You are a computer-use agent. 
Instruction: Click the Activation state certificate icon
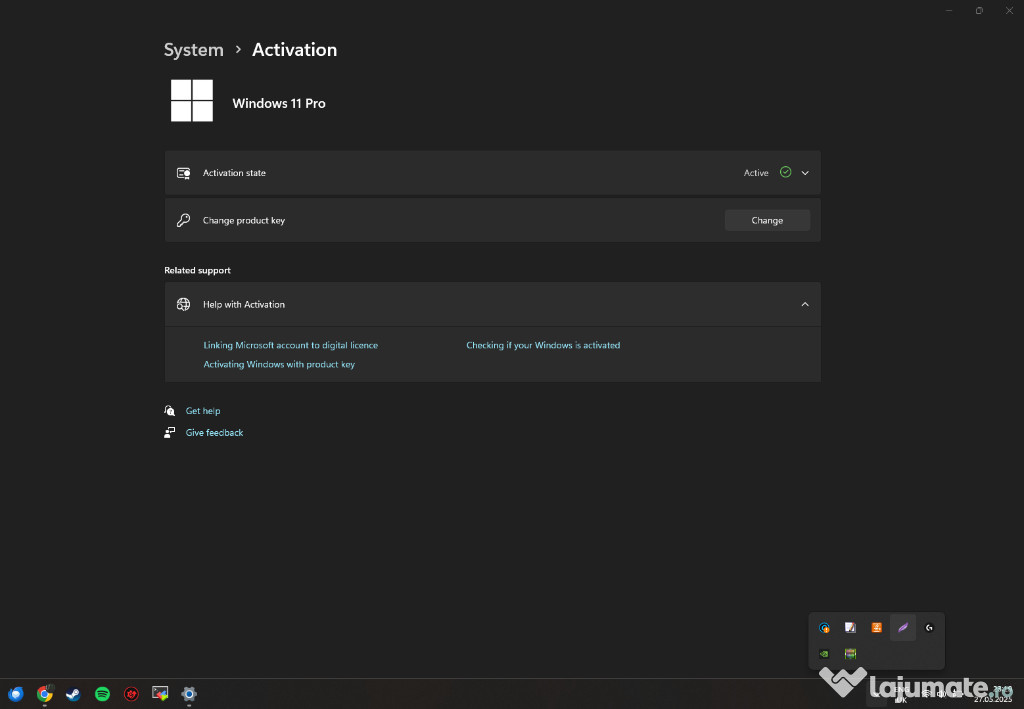coord(184,173)
